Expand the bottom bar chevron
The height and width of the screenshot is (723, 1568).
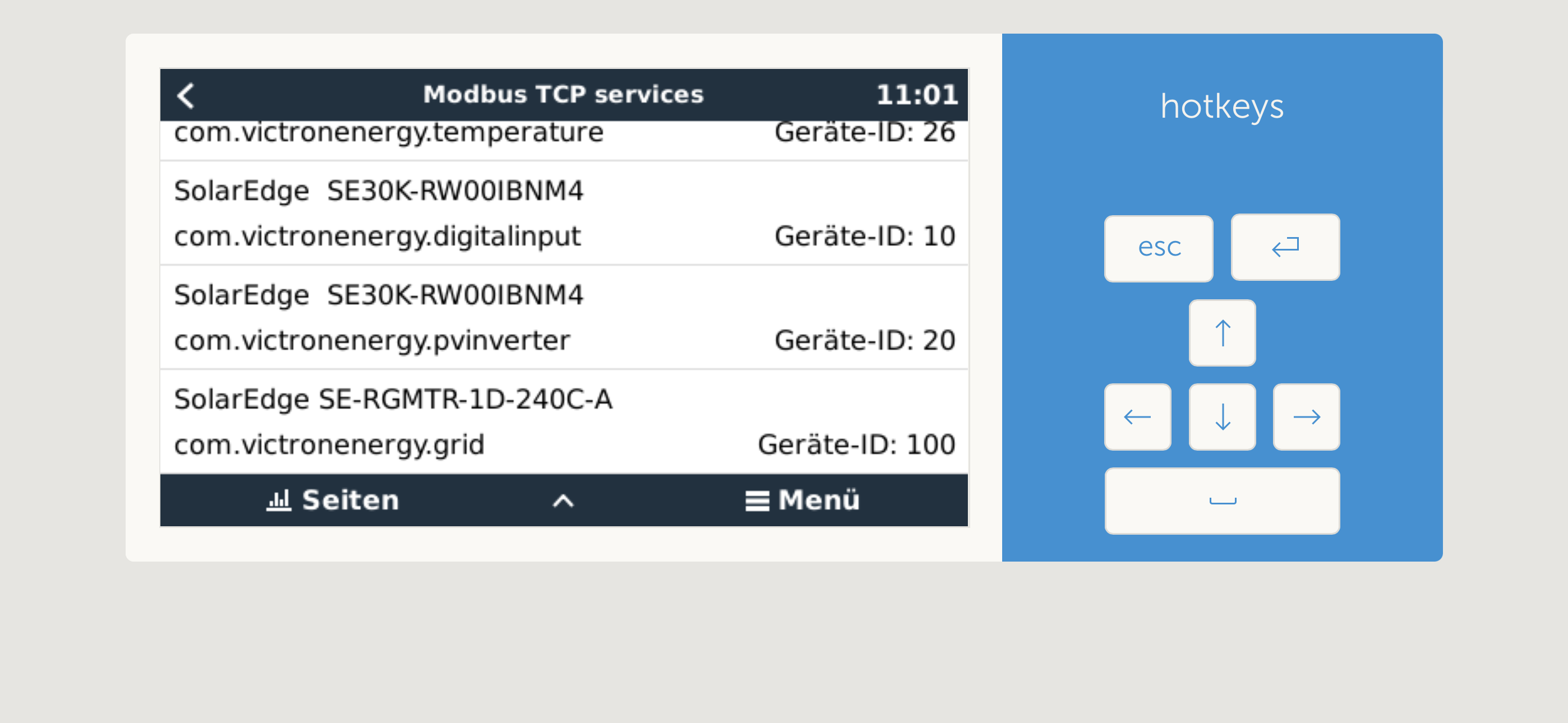click(x=563, y=501)
